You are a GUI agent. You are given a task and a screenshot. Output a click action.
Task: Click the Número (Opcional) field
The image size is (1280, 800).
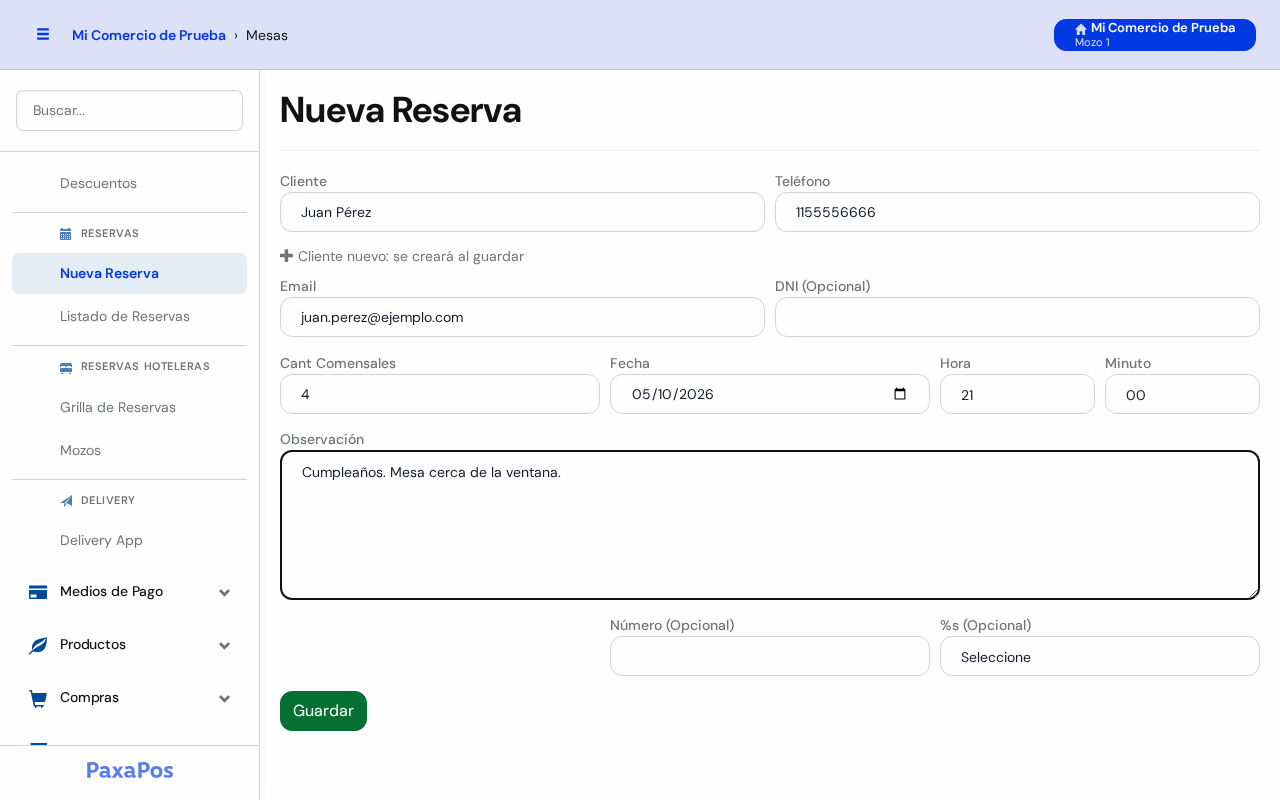(x=770, y=656)
